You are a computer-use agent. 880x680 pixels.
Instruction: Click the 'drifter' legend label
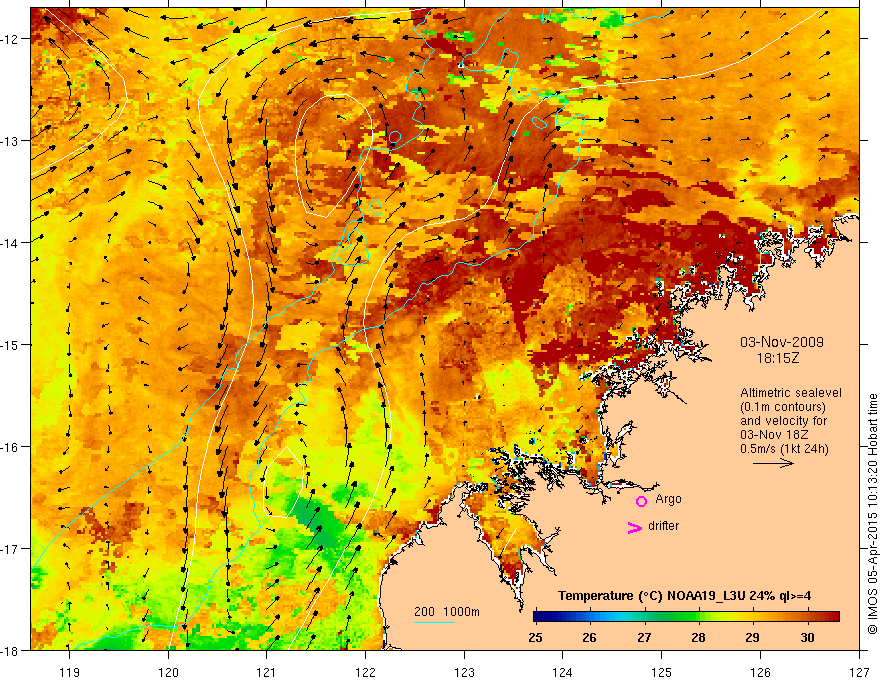point(663,526)
